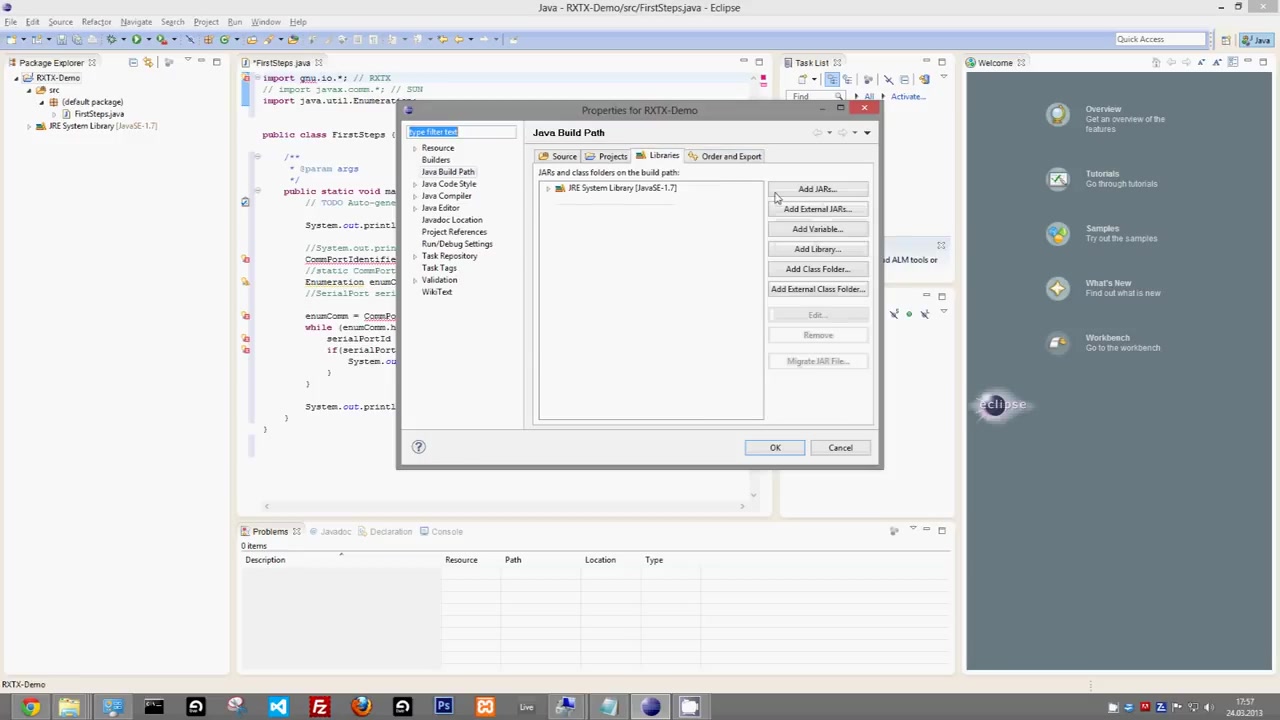Click the Open Perspective icon
Viewport: 1280px width, 720px height.
point(1226,40)
